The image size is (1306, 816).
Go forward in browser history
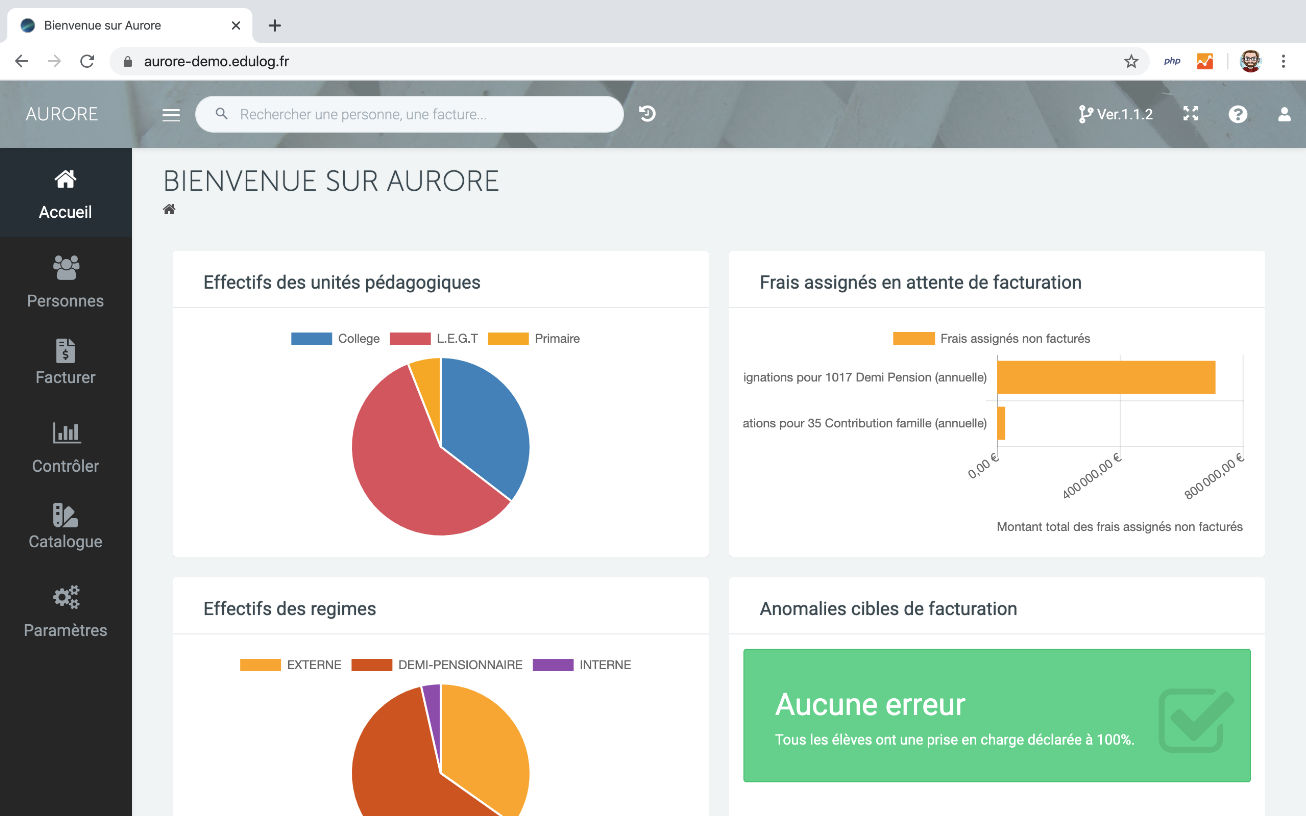point(54,61)
